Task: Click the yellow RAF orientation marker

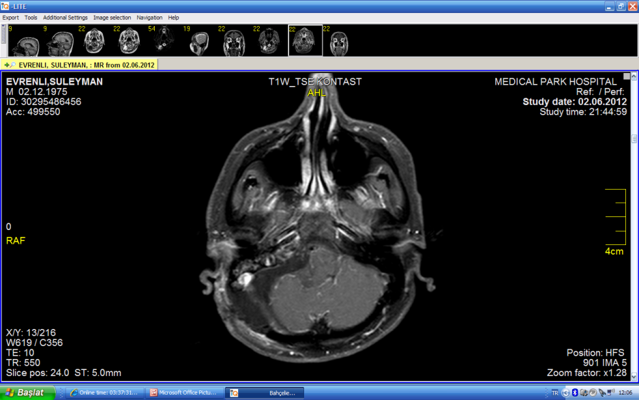Action: coord(15,241)
